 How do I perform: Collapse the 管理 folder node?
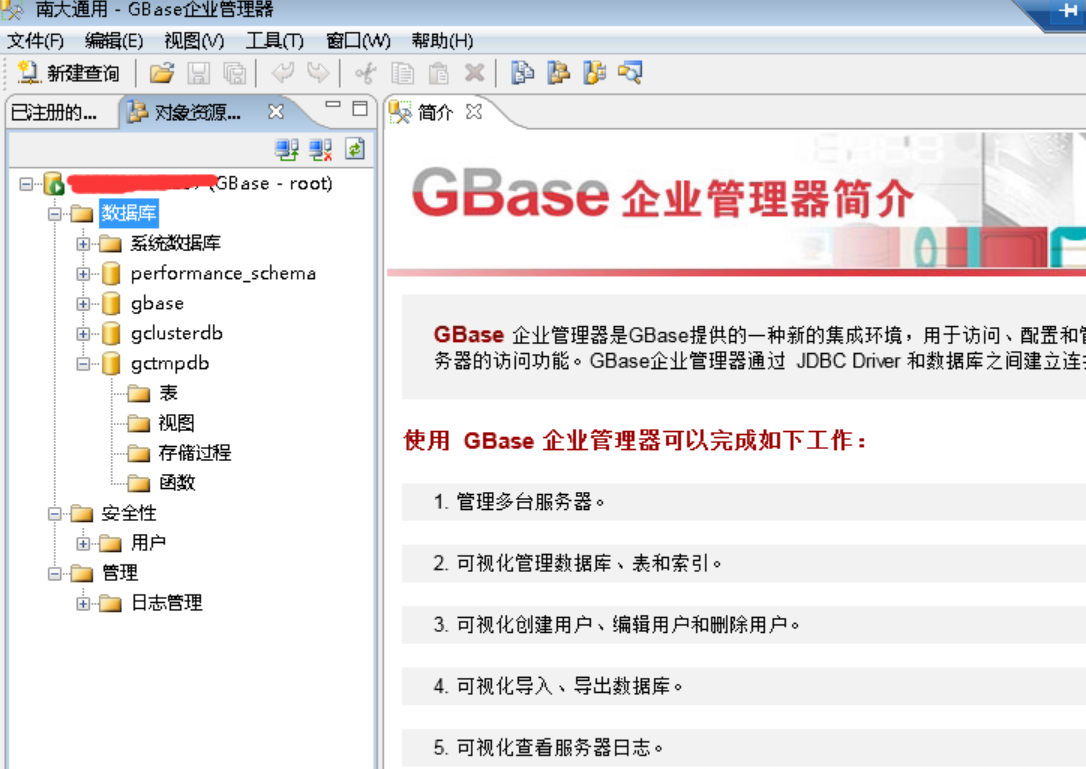(x=55, y=574)
